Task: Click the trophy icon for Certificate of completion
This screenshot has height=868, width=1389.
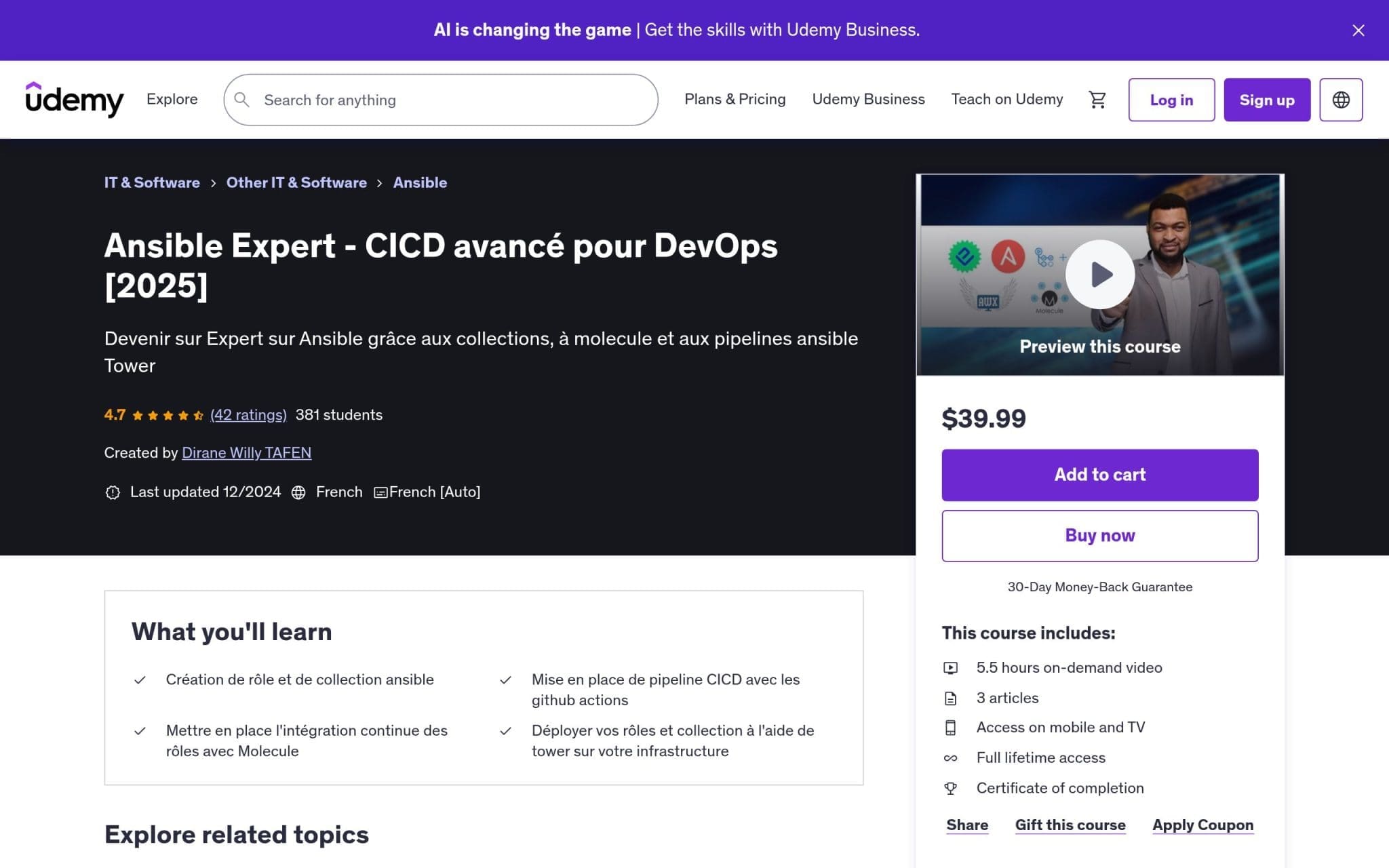Action: pyautogui.click(x=952, y=788)
